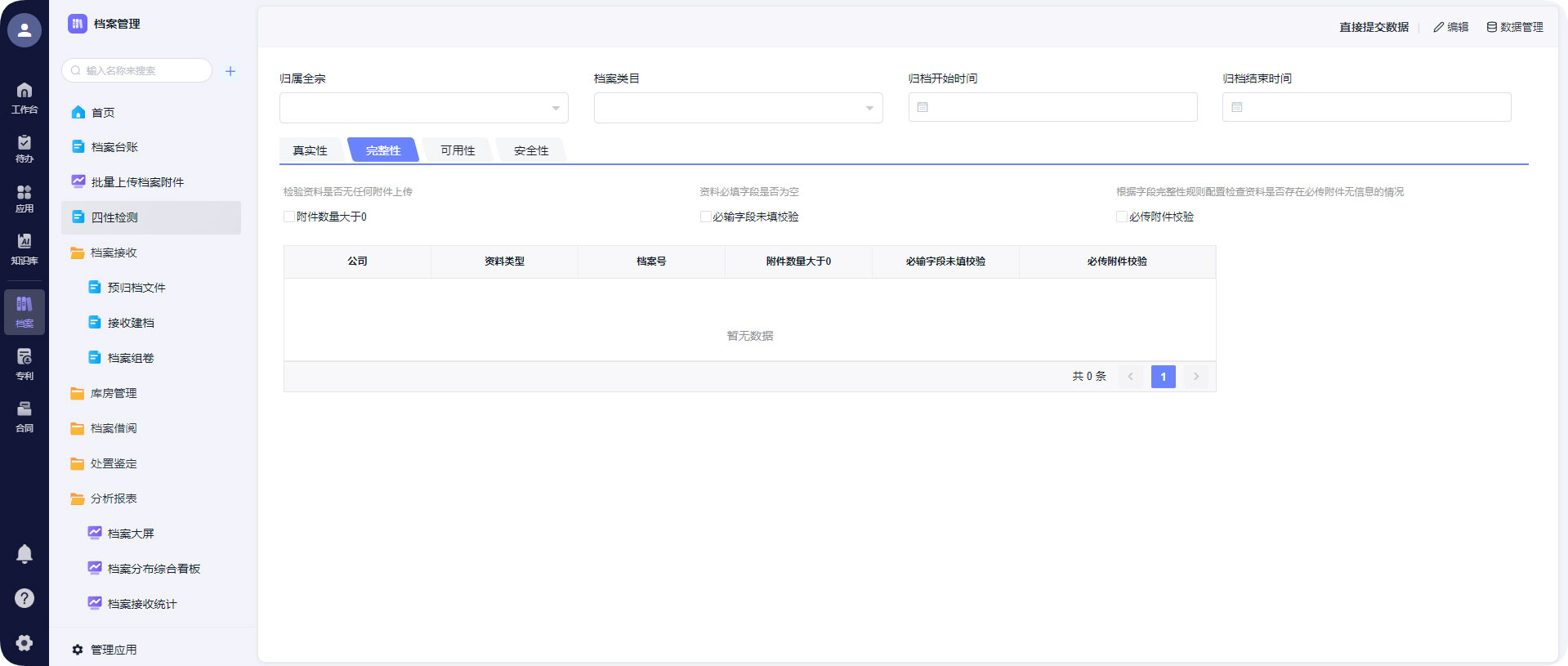
Task: Expand the 归属全宗 dropdown
Action: point(423,108)
